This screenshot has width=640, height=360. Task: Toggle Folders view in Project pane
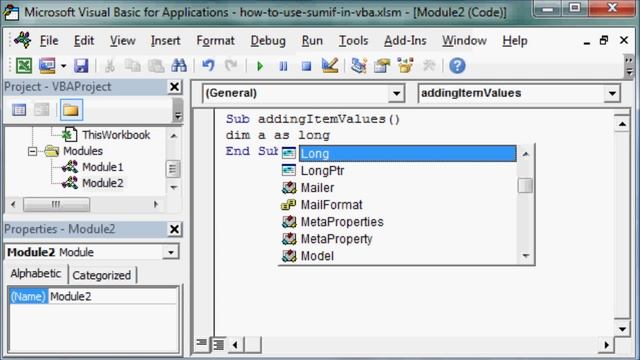point(71,109)
